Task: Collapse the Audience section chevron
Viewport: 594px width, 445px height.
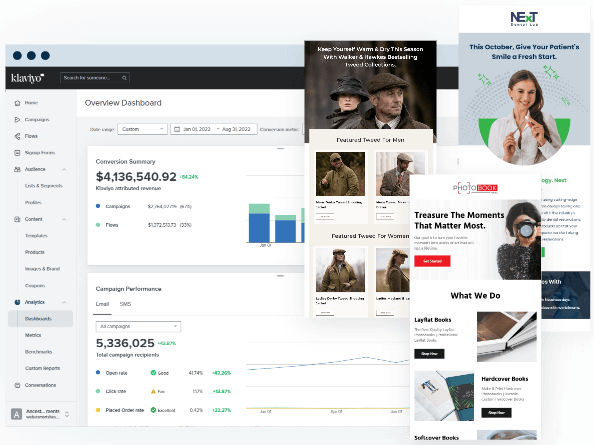Action: (64, 169)
